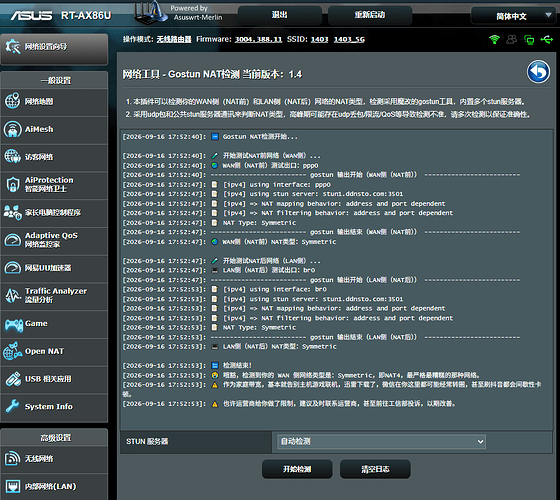
Task: Click the green network clients status icon
Action: (x=529, y=39)
